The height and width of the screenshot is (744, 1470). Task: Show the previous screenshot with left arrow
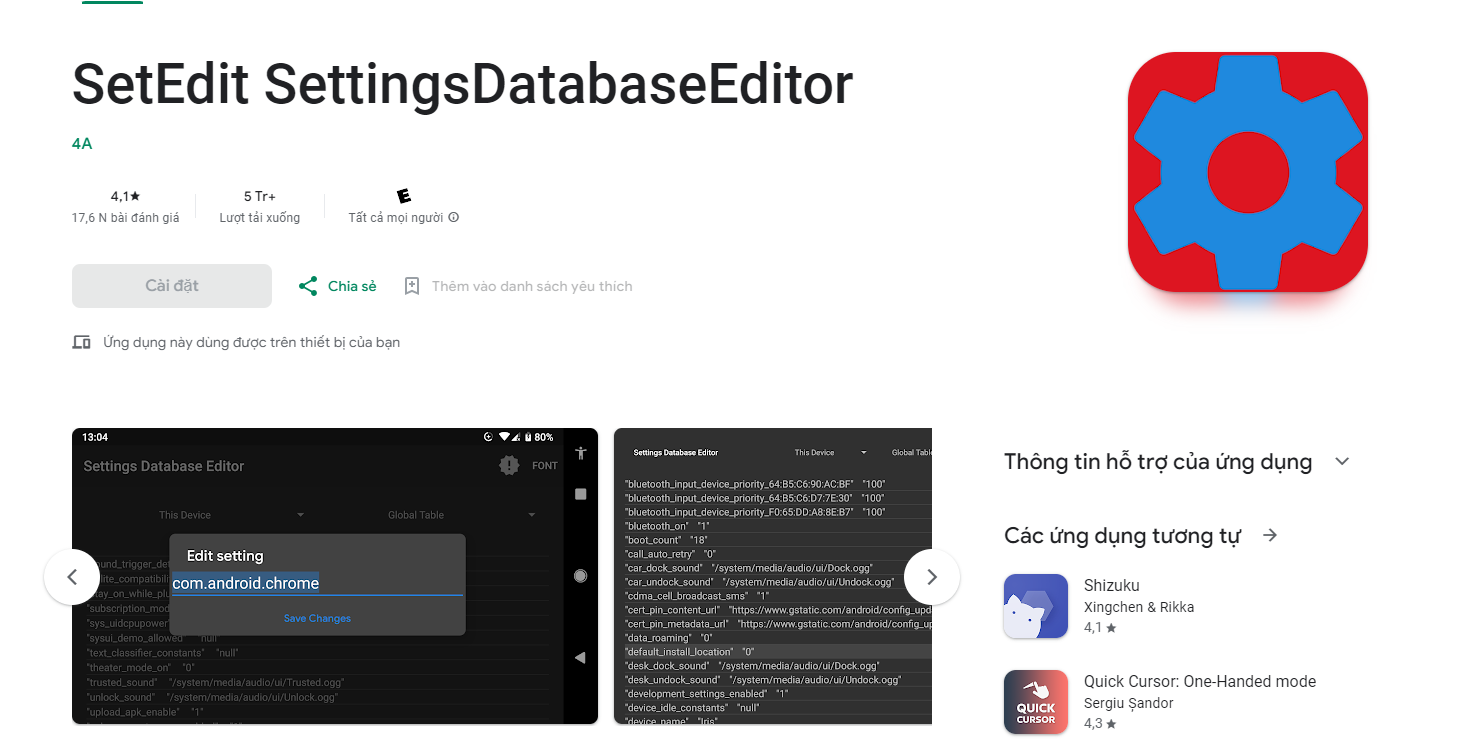[72, 576]
